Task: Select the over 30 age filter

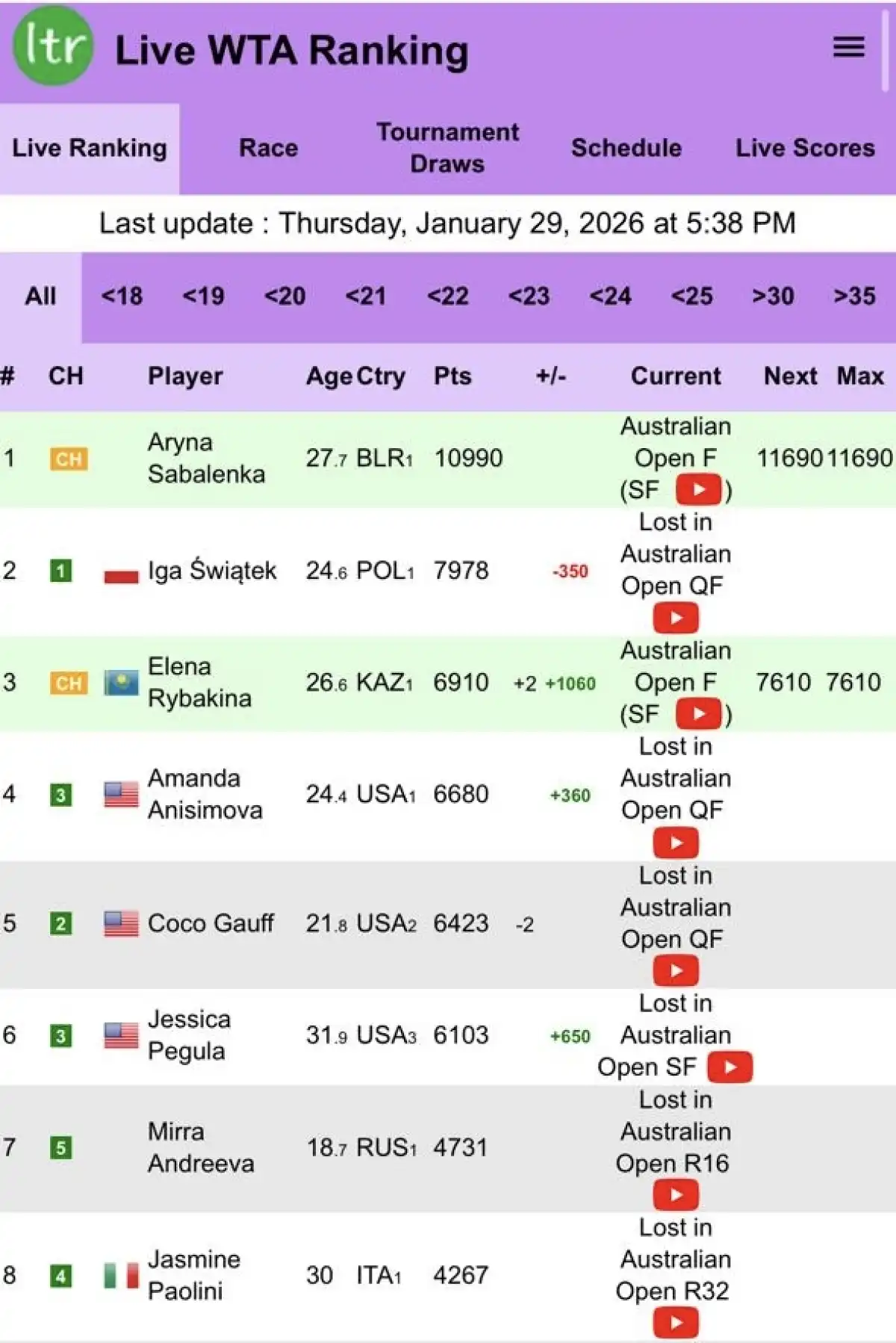Action: [x=773, y=297]
